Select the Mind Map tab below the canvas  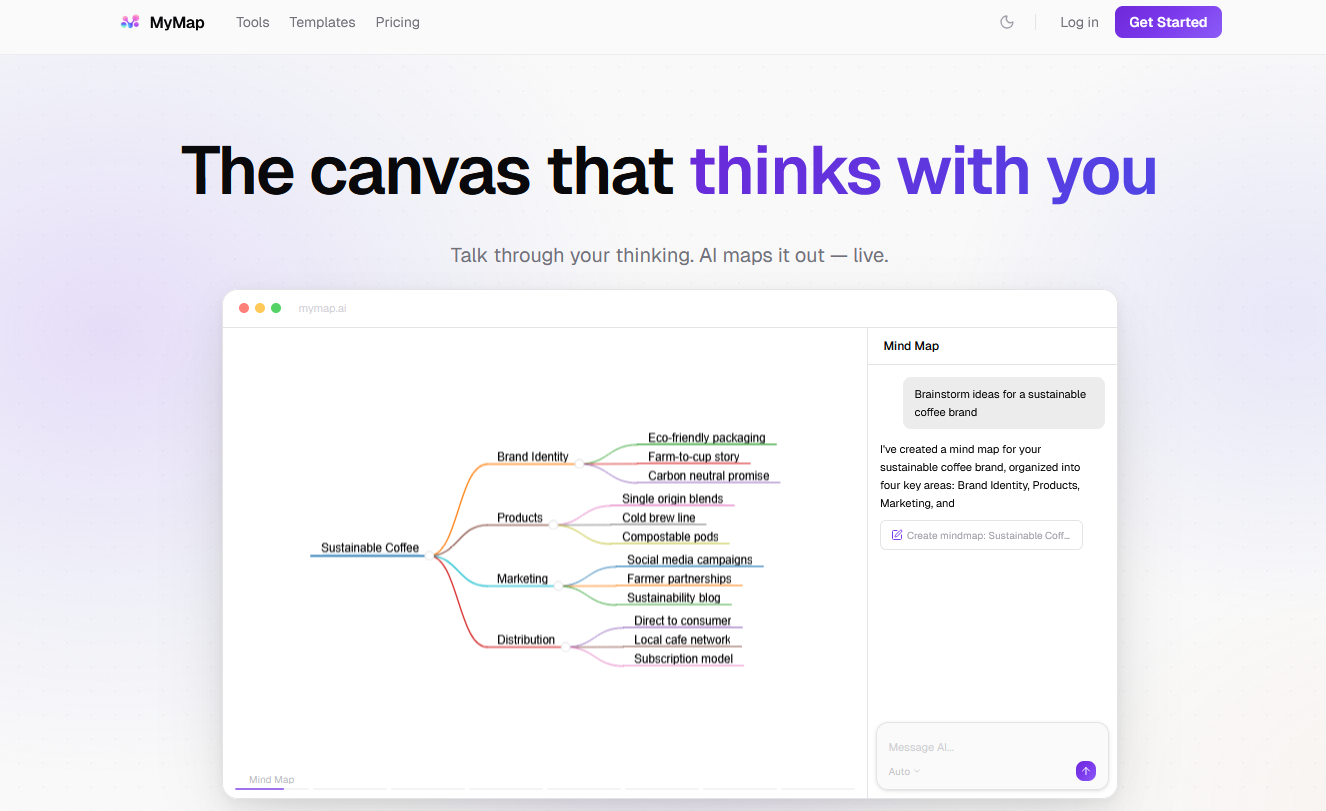[x=271, y=780]
